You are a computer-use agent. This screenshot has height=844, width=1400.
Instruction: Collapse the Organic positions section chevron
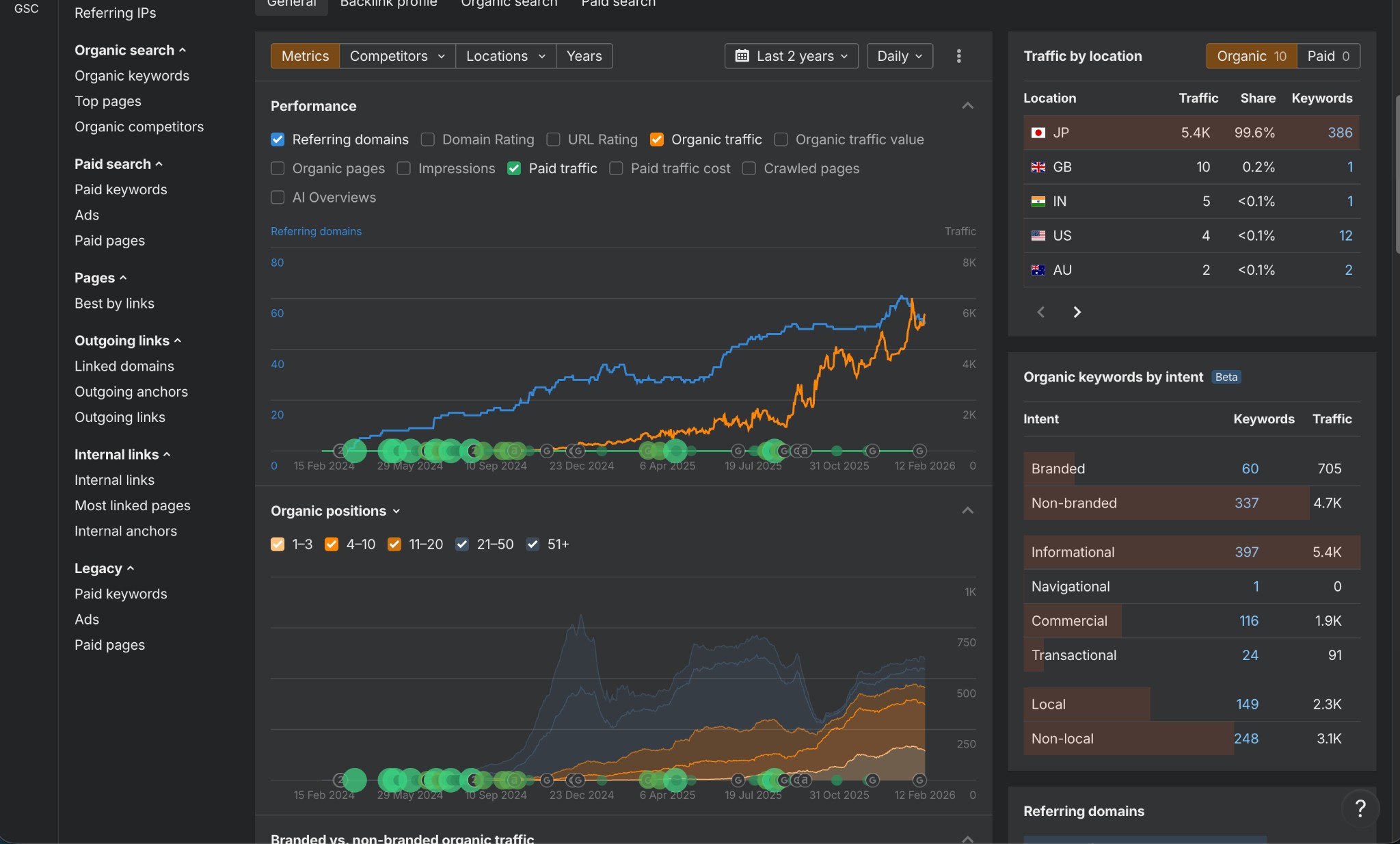pos(967,511)
